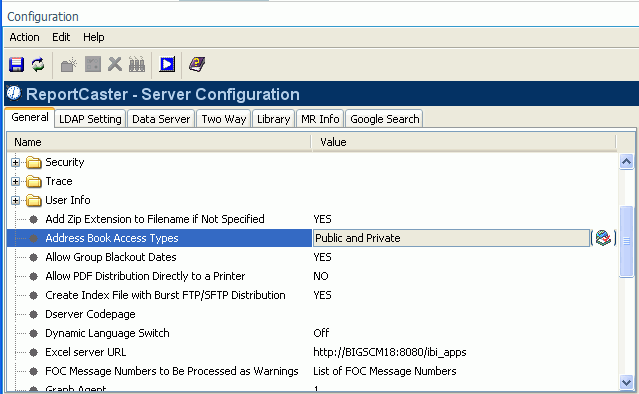Switch to the Google Search tab

pos(384,119)
